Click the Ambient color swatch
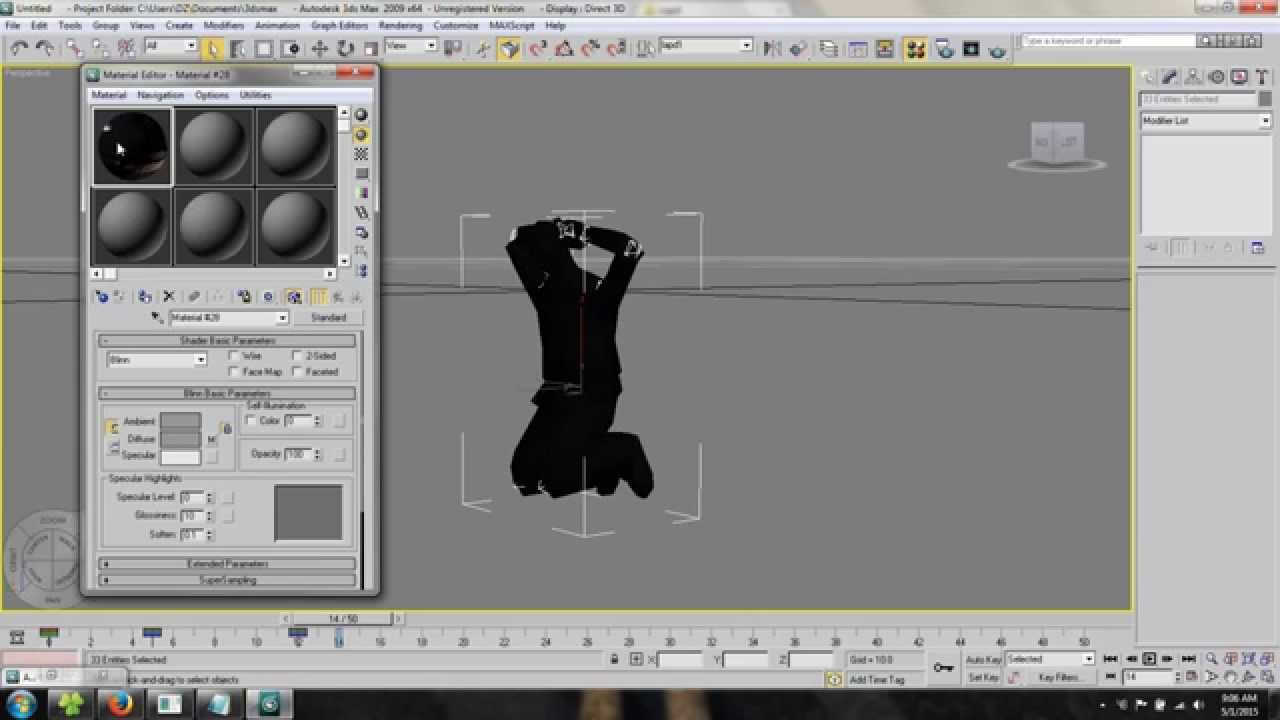 pos(180,421)
